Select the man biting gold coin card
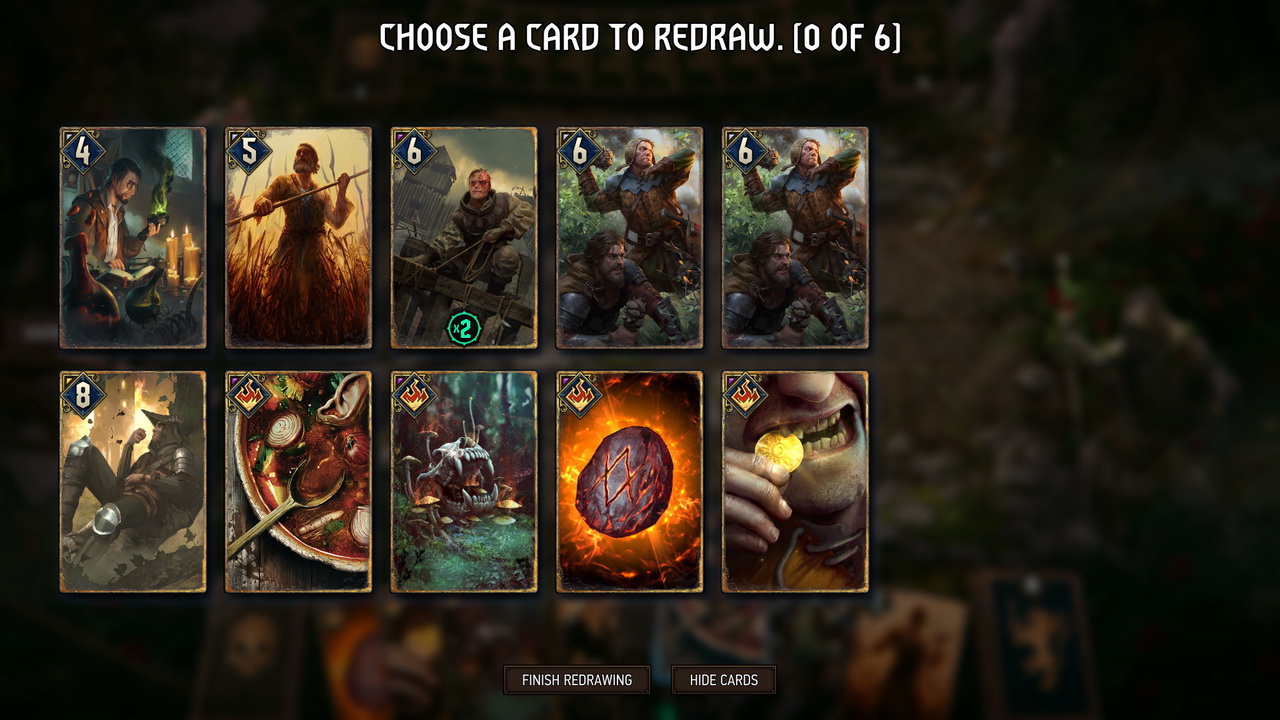The width and height of the screenshot is (1280, 720). tap(795, 482)
